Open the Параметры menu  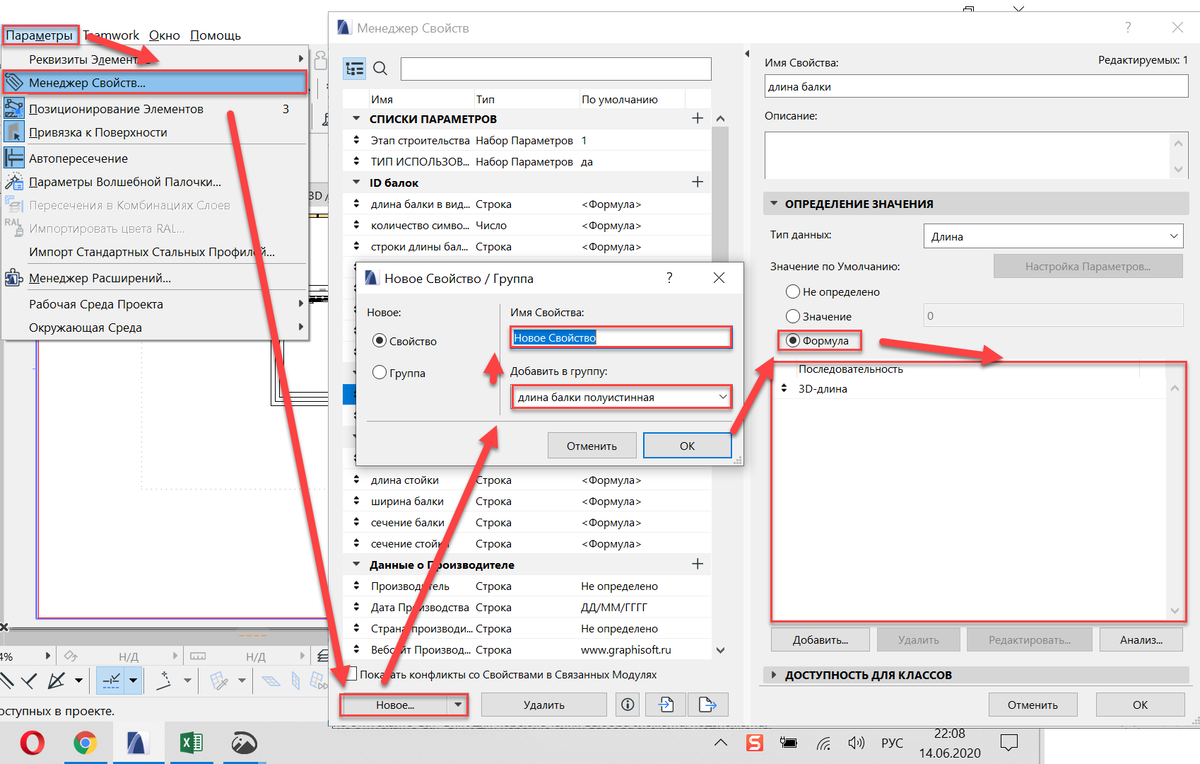tap(39, 35)
